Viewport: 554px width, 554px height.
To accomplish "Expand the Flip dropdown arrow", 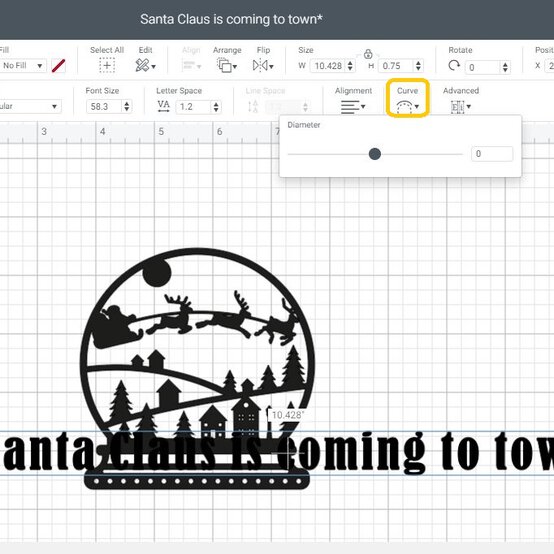I will coord(271,67).
